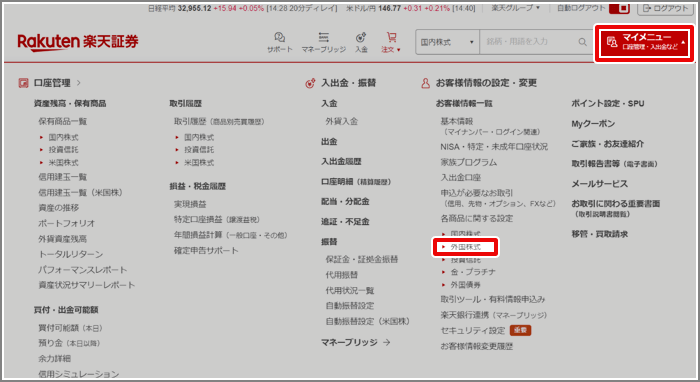Image resolution: width=700 pixels, height=382 pixels.
Task: Open 国内株式 under 取引履歴
Action: (199, 137)
